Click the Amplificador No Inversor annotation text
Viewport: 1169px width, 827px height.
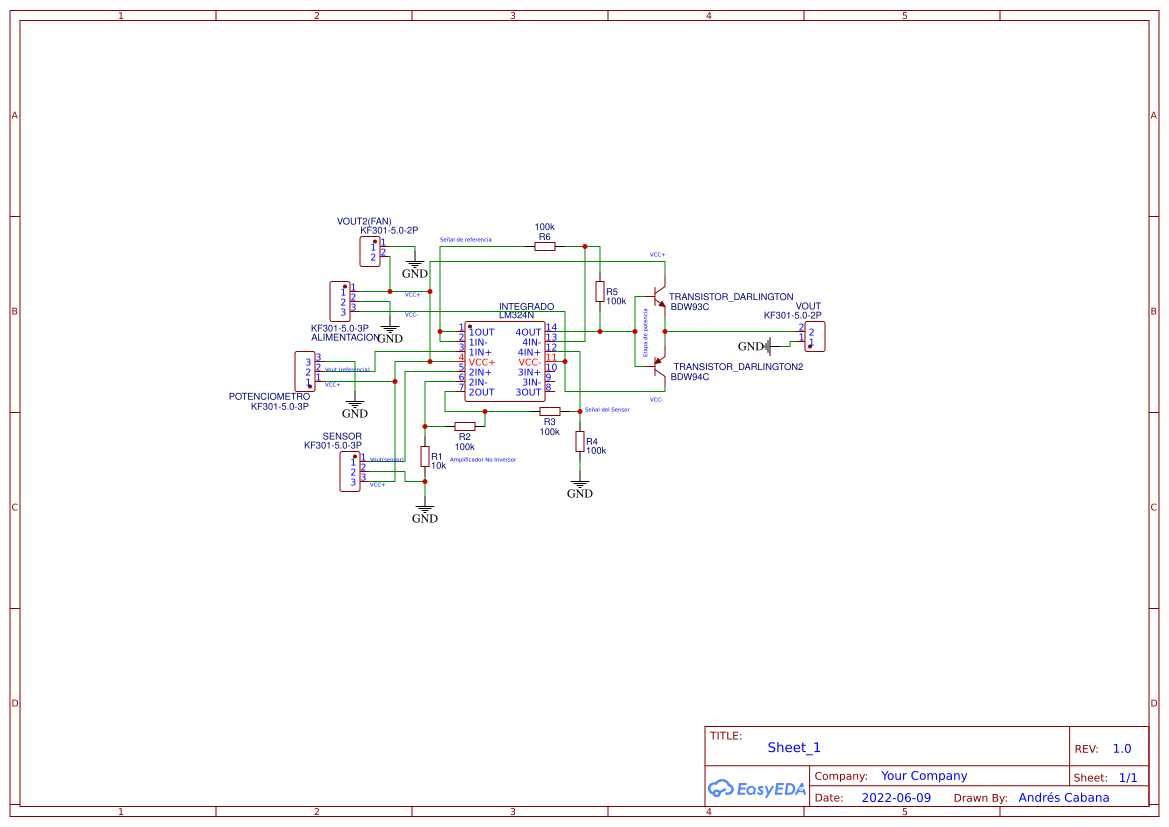483,459
